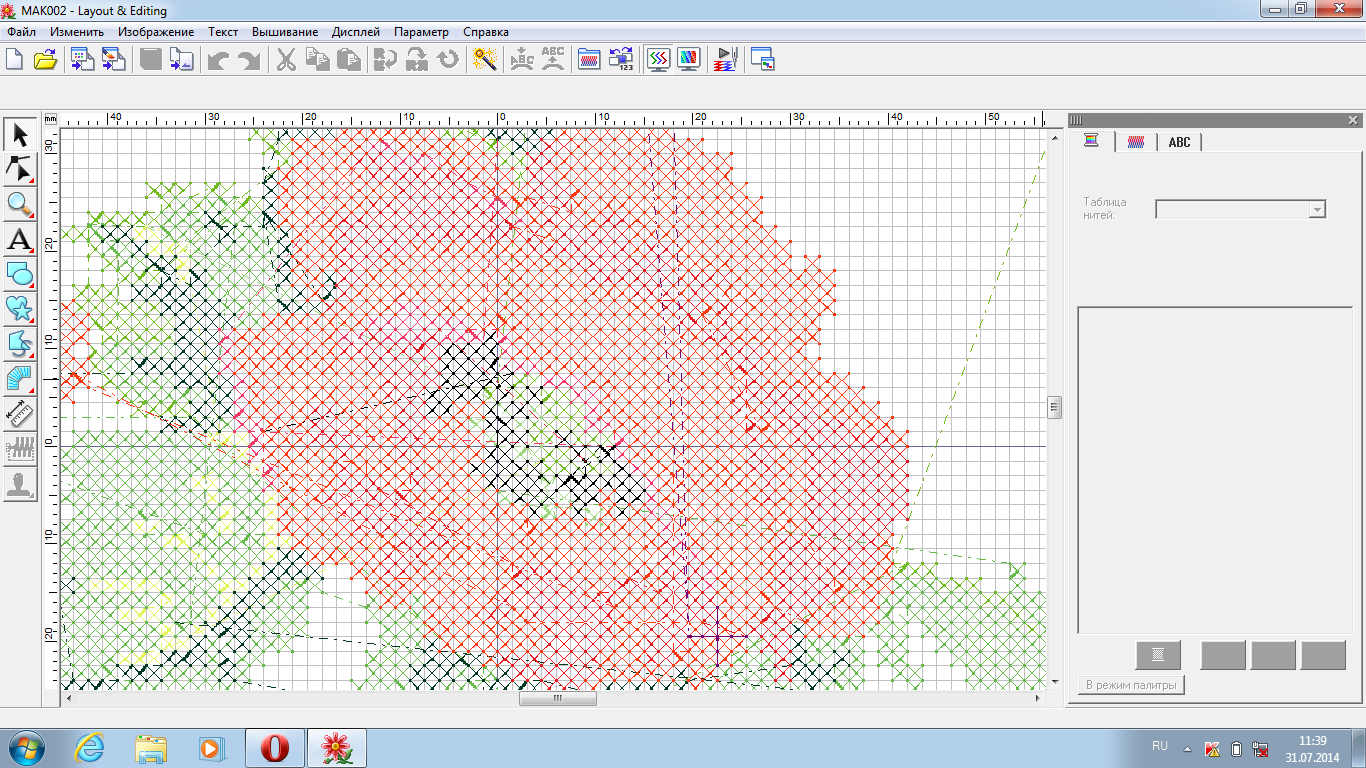Create new design with blank page icon
Viewport: 1366px width, 768px height.
point(14,60)
